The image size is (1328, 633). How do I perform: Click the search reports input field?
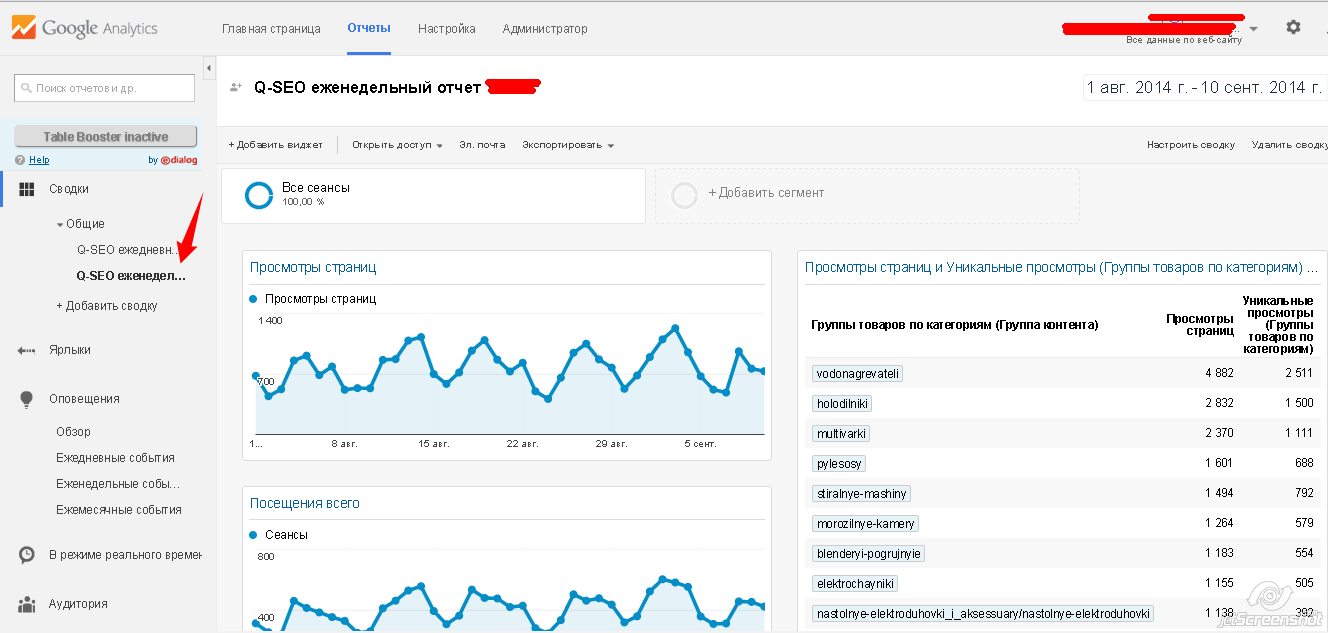(105, 88)
